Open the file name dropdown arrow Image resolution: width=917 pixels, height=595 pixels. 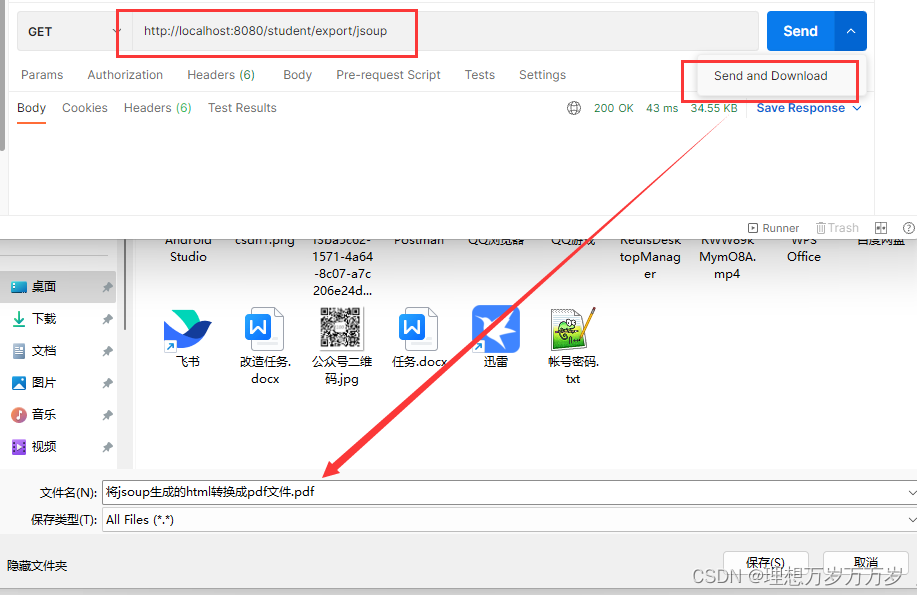[912, 493]
